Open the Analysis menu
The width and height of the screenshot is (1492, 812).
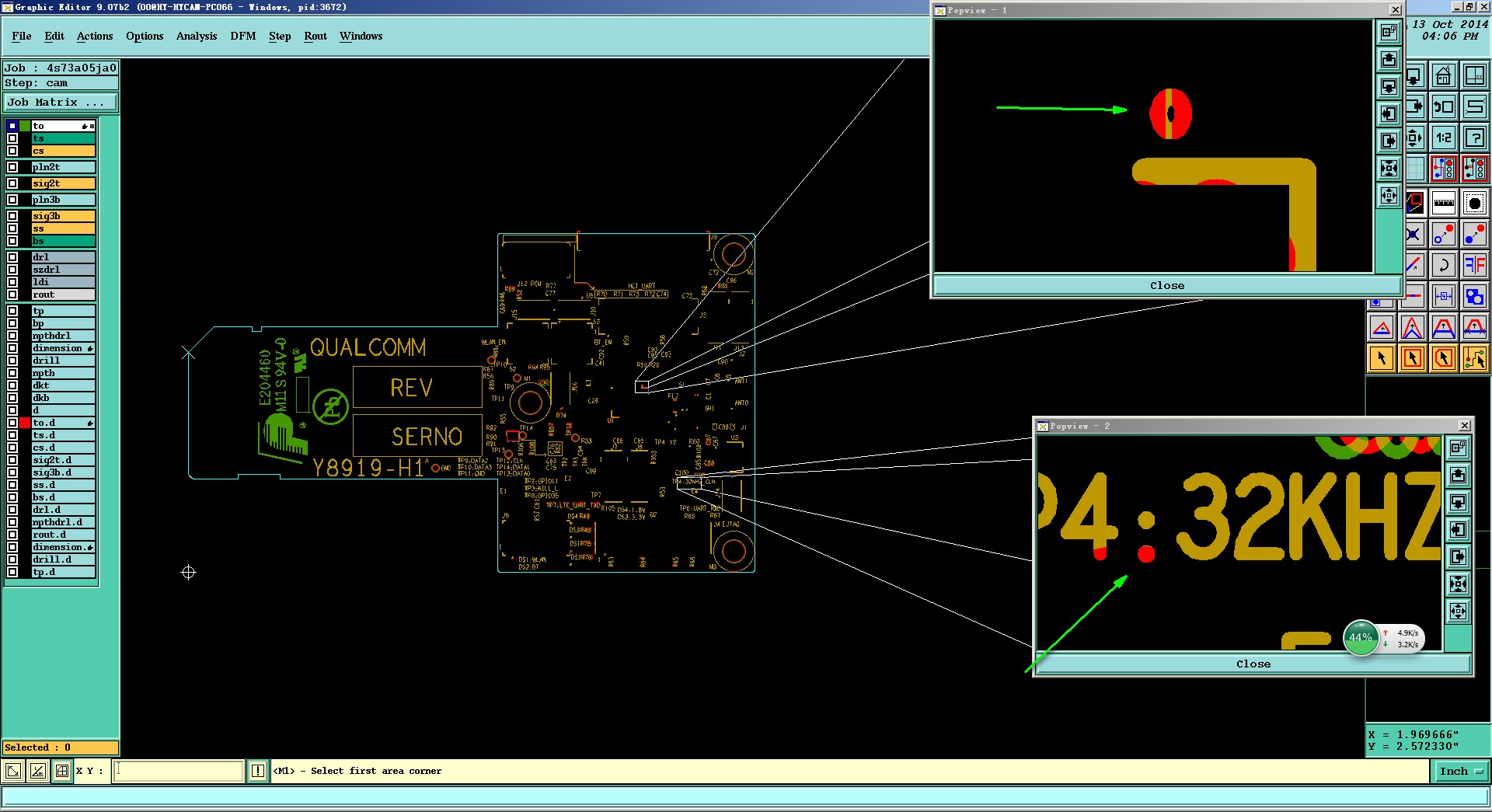click(x=197, y=36)
